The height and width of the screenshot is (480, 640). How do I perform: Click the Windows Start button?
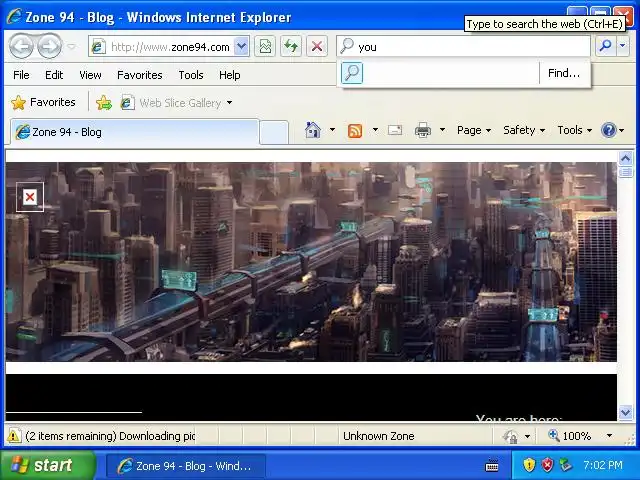pyautogui.click(x=48, y=465)
